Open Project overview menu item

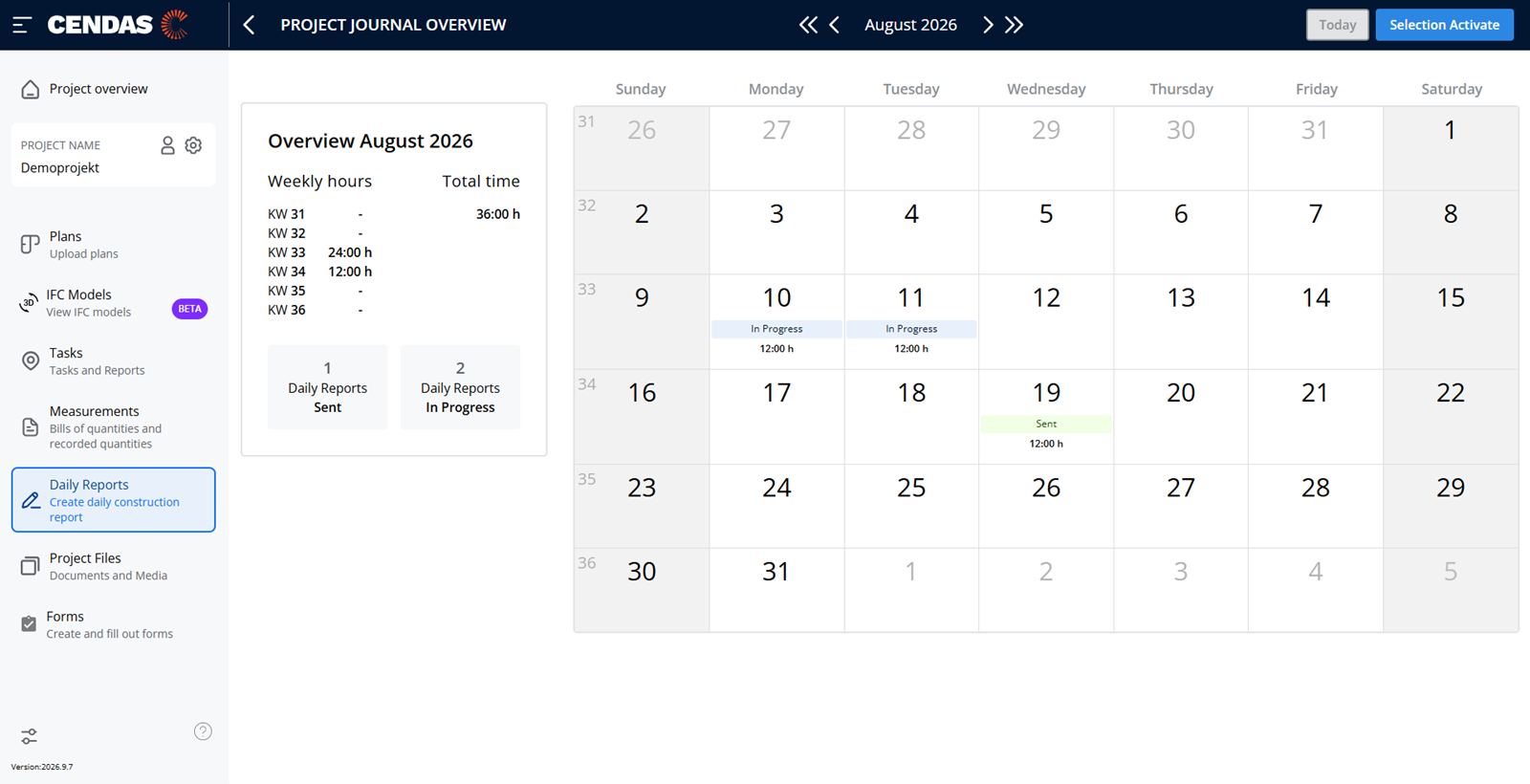click(114, 89)
